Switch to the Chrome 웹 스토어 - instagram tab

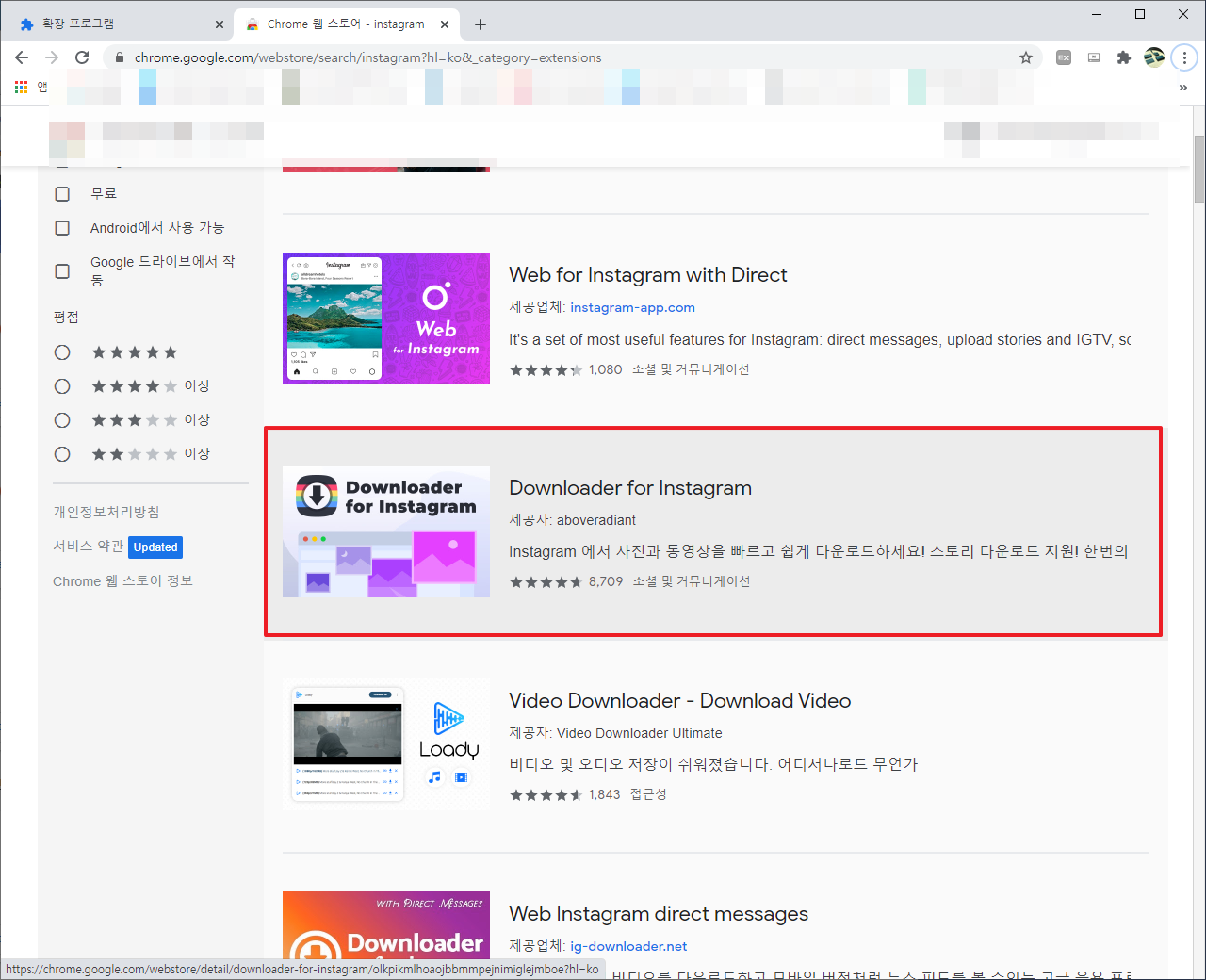pyautogui.click(x=347, y=24)
